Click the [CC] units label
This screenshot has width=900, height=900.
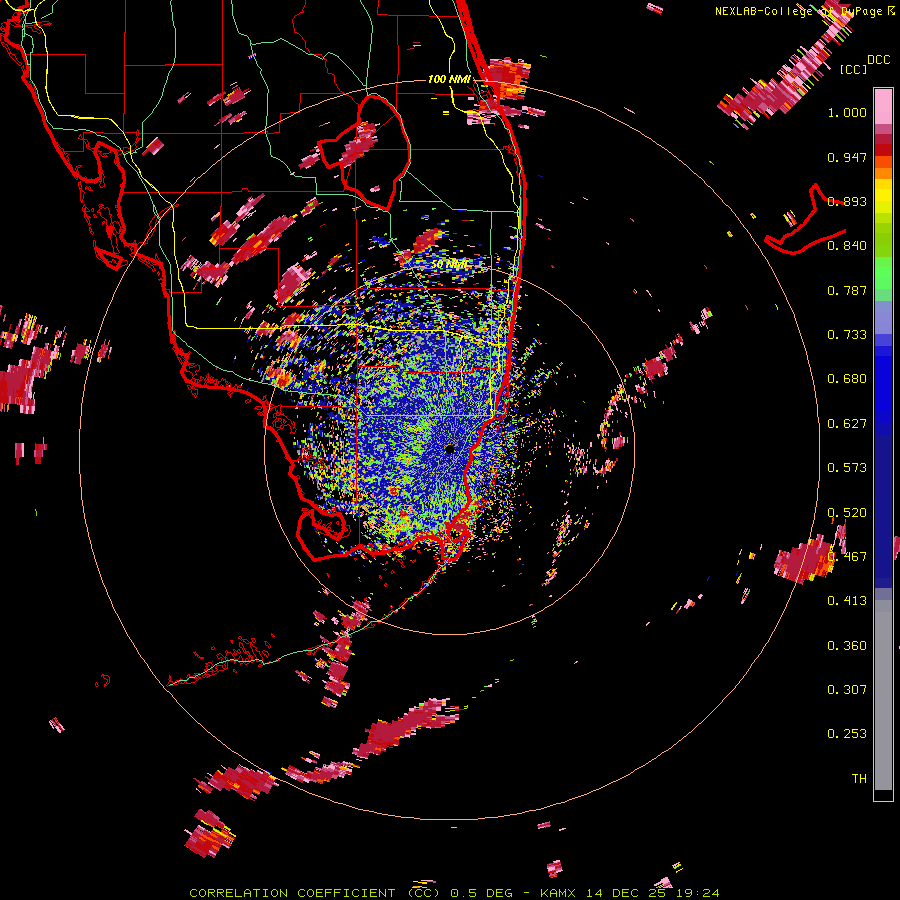pos(853,69)
